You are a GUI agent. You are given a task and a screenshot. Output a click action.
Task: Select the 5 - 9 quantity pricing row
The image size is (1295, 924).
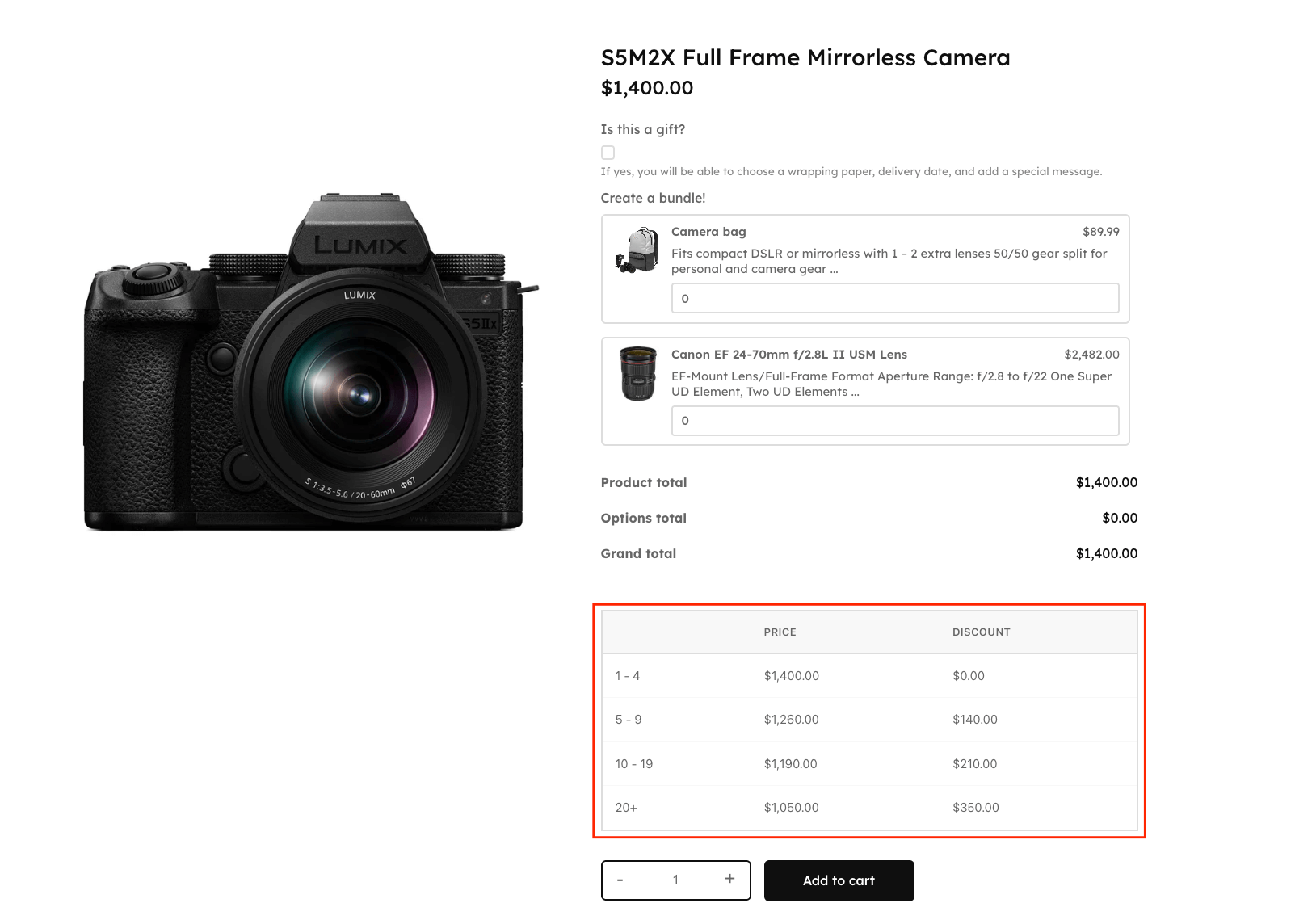pyautogui.click(x=867, y=719)
